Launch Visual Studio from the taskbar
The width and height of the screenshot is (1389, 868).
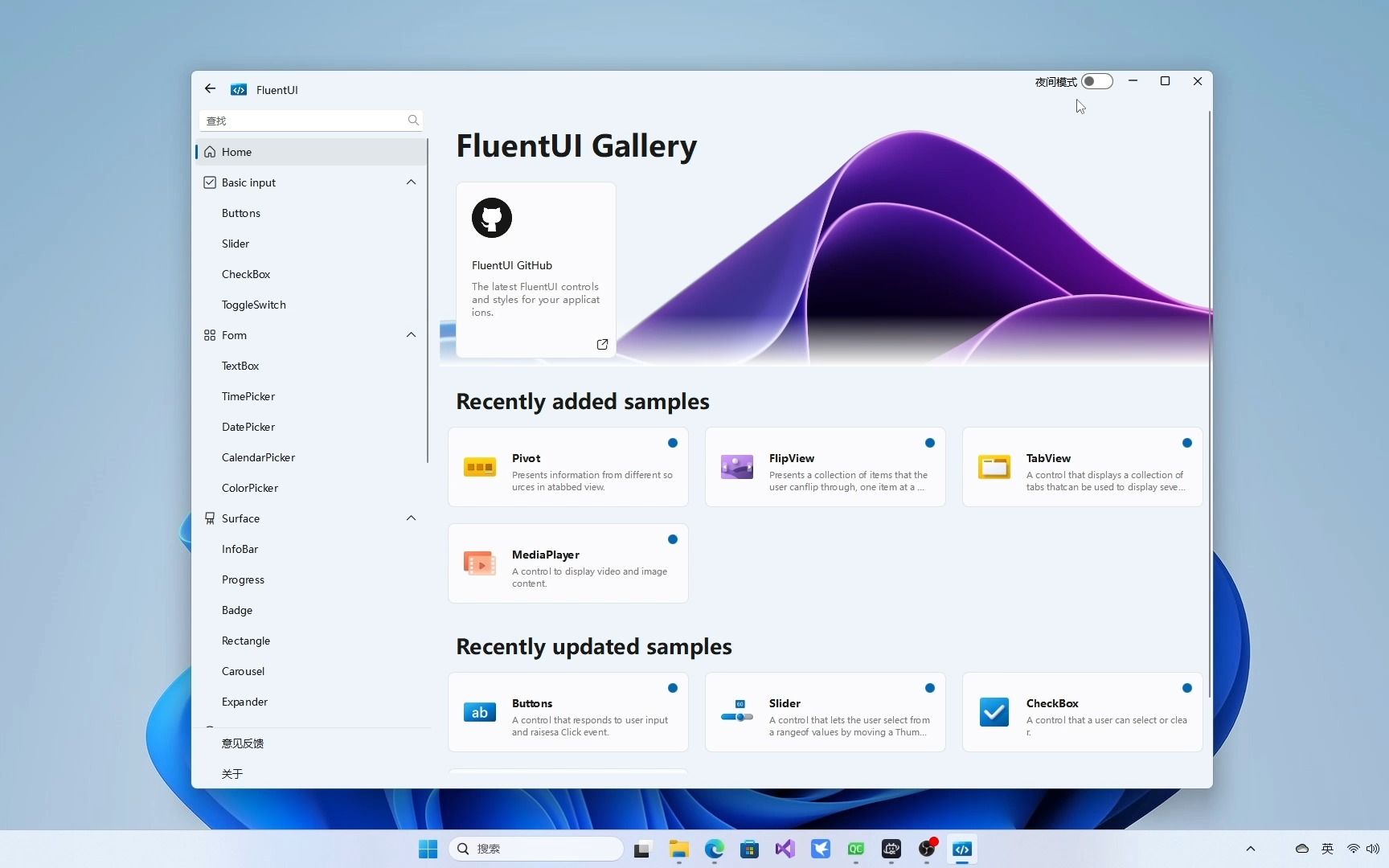tap(785, 849)
